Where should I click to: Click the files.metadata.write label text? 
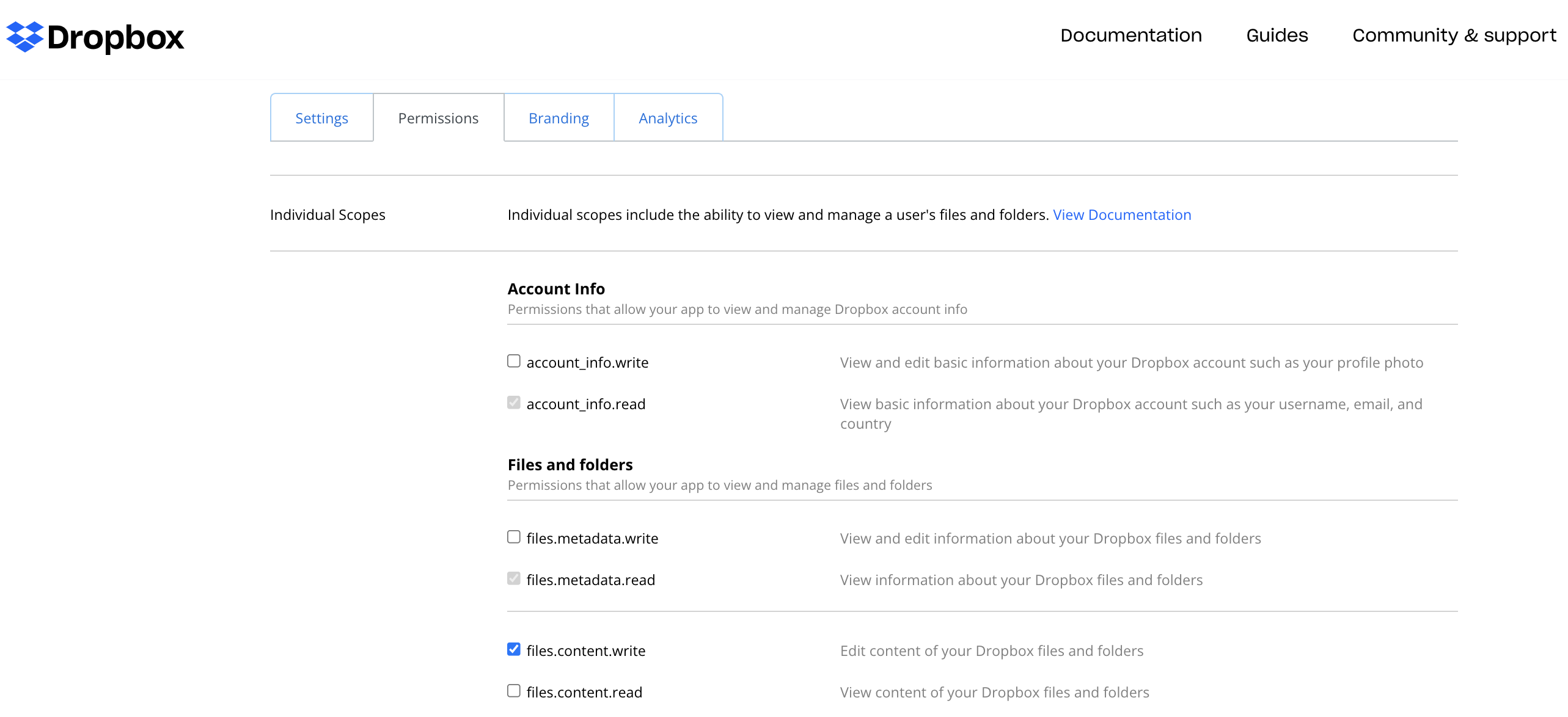[592, 538]
